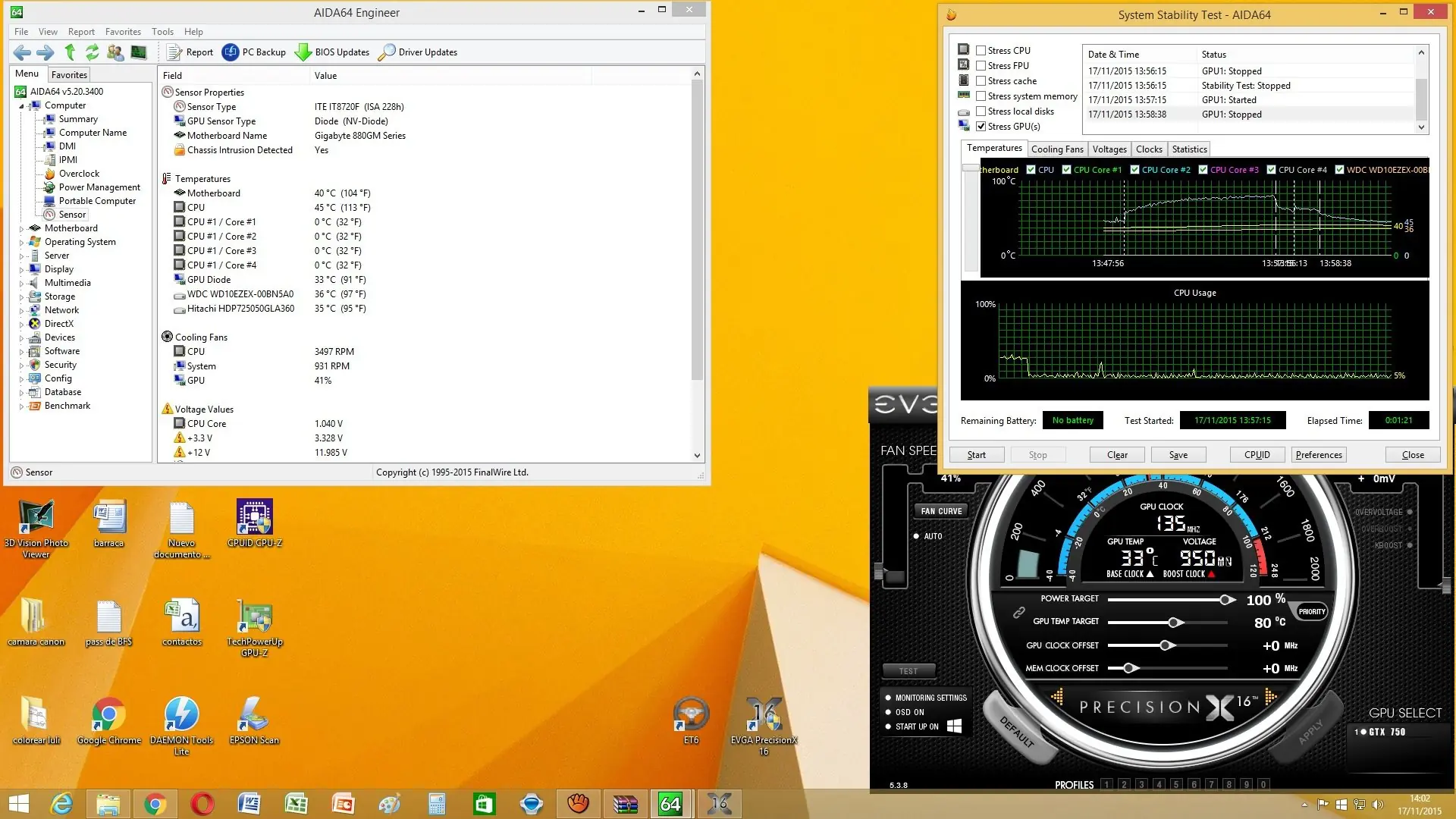Screen dimensions: 1456x819
Task: Launch PC Backup from AIDA64 toolbar
Action: coord(254,52)
